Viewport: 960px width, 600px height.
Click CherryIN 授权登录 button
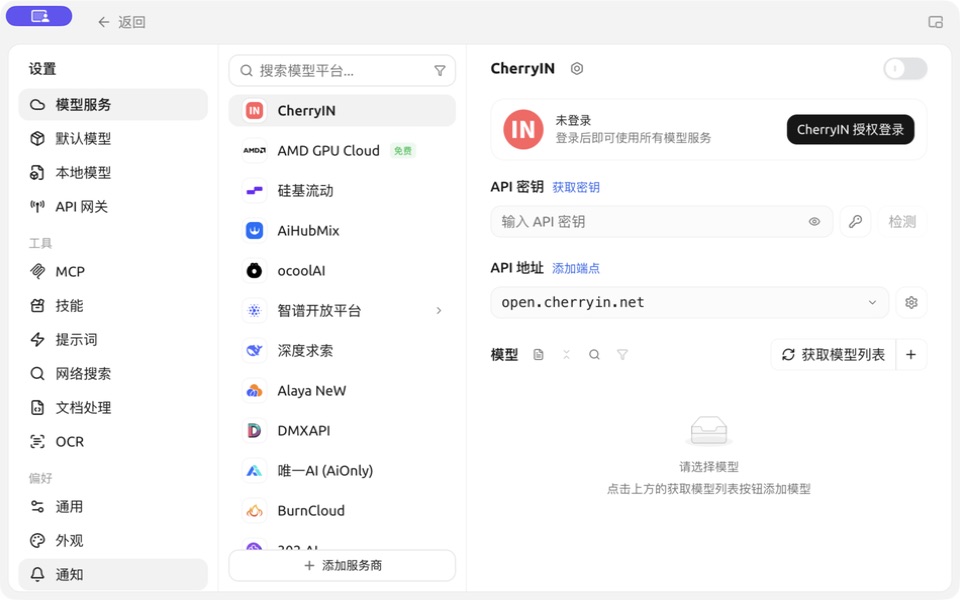click(850, 129)
